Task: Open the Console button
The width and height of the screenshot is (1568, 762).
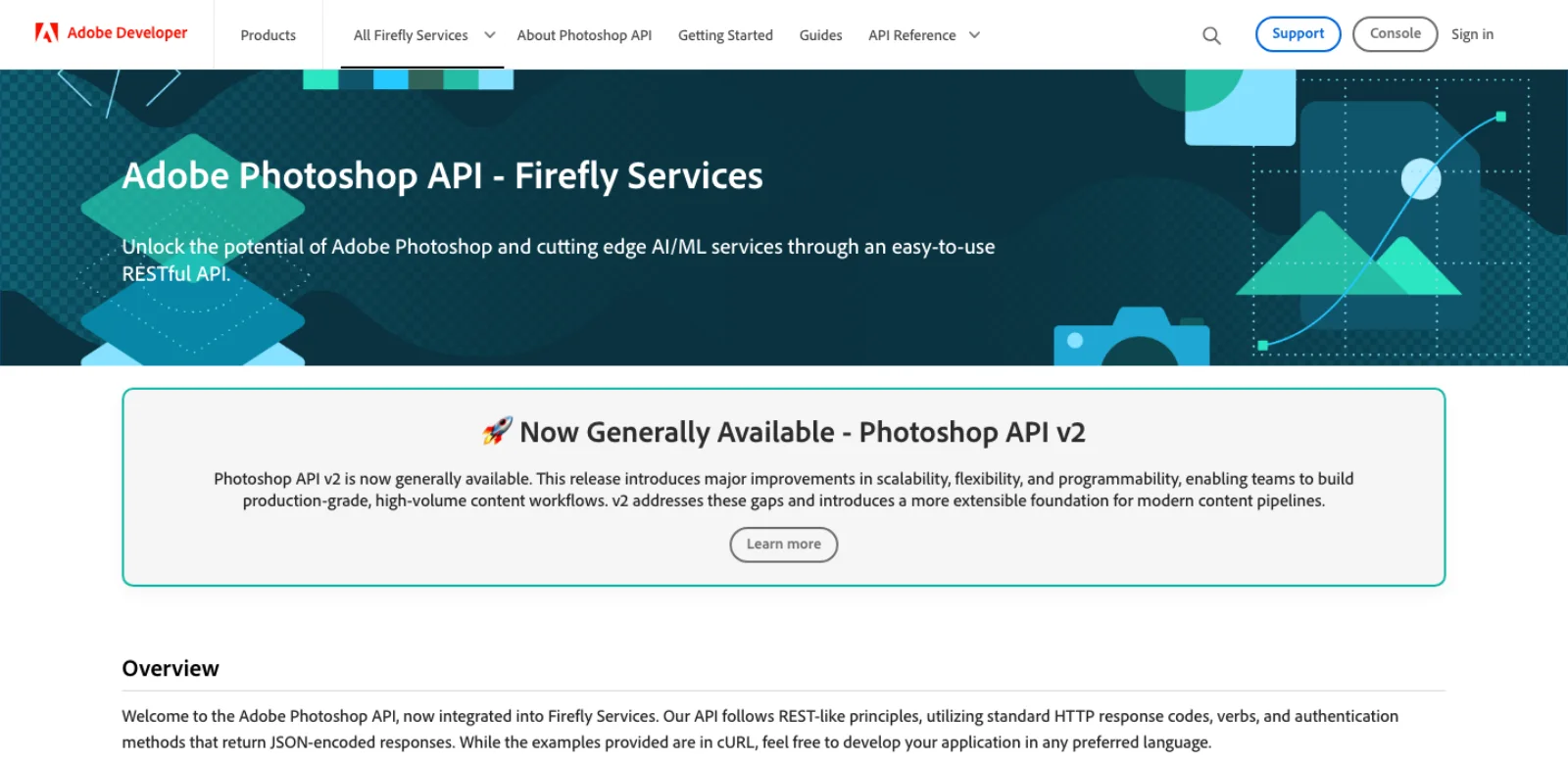Action: click(1395, 34)
